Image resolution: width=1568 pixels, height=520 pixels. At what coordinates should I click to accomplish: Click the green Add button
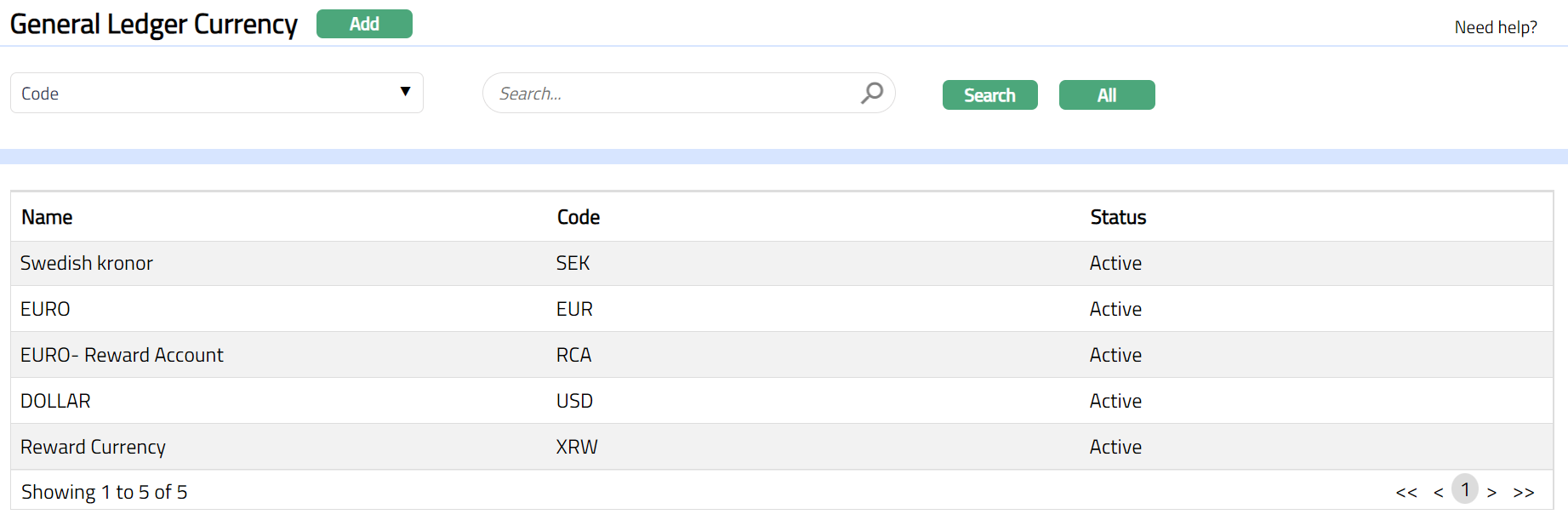(364, 24)
